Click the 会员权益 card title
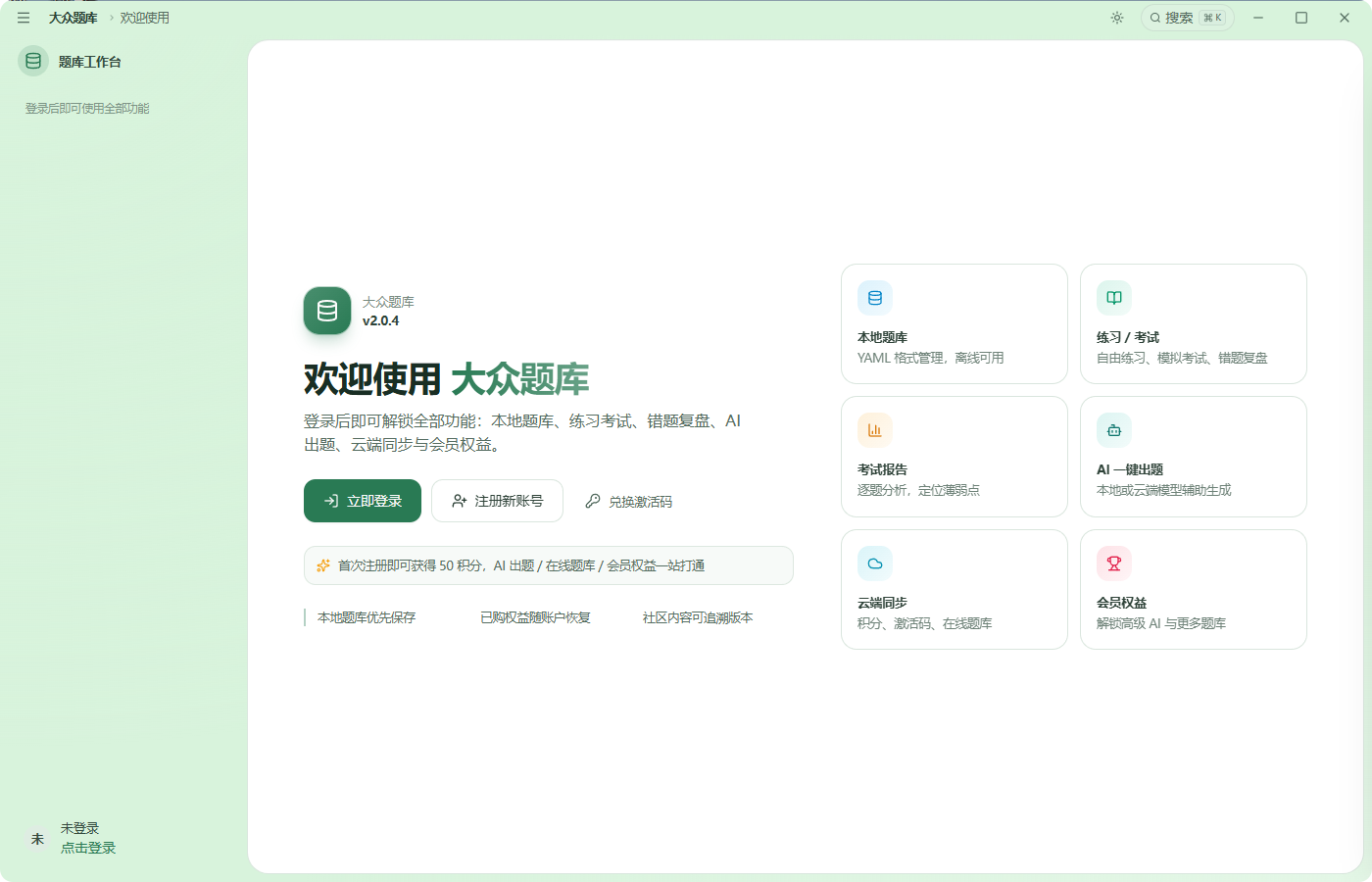The width and height of the screenshot is (1372, 882). pyautogui.click(x=1121, y=603)
